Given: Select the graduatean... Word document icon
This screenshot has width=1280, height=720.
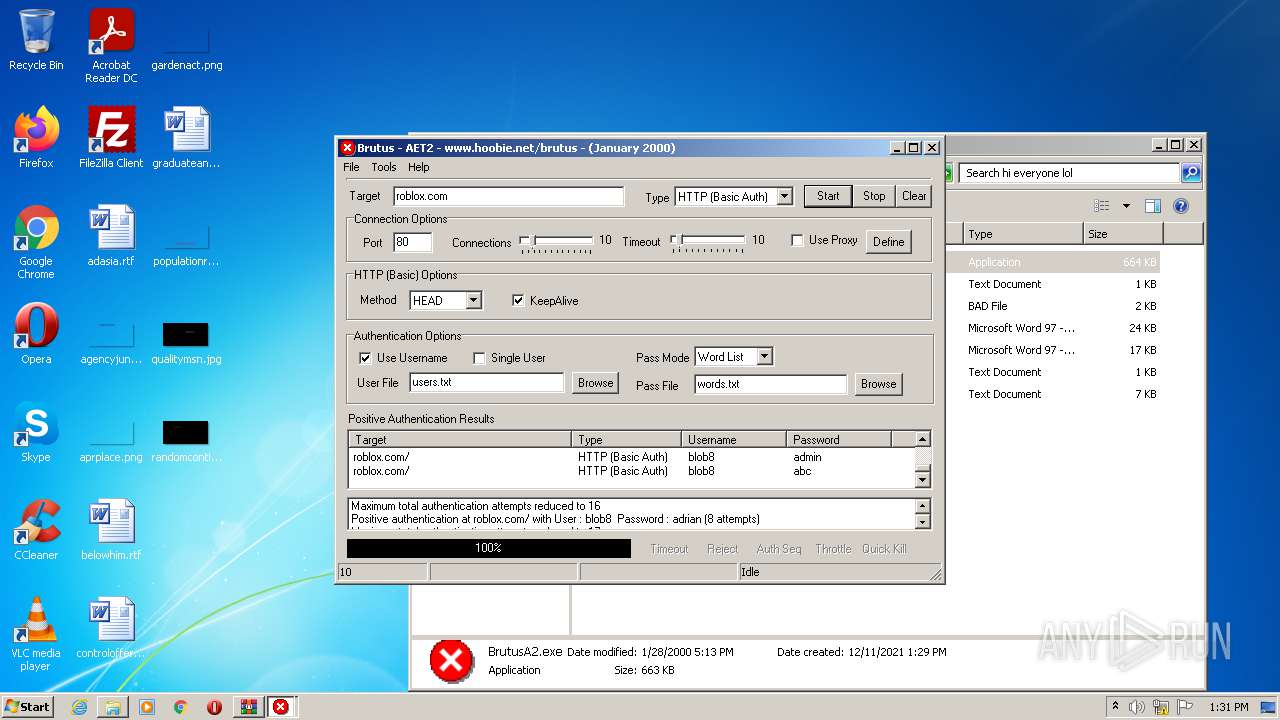Looking at the screenshot, I should 186,138.
